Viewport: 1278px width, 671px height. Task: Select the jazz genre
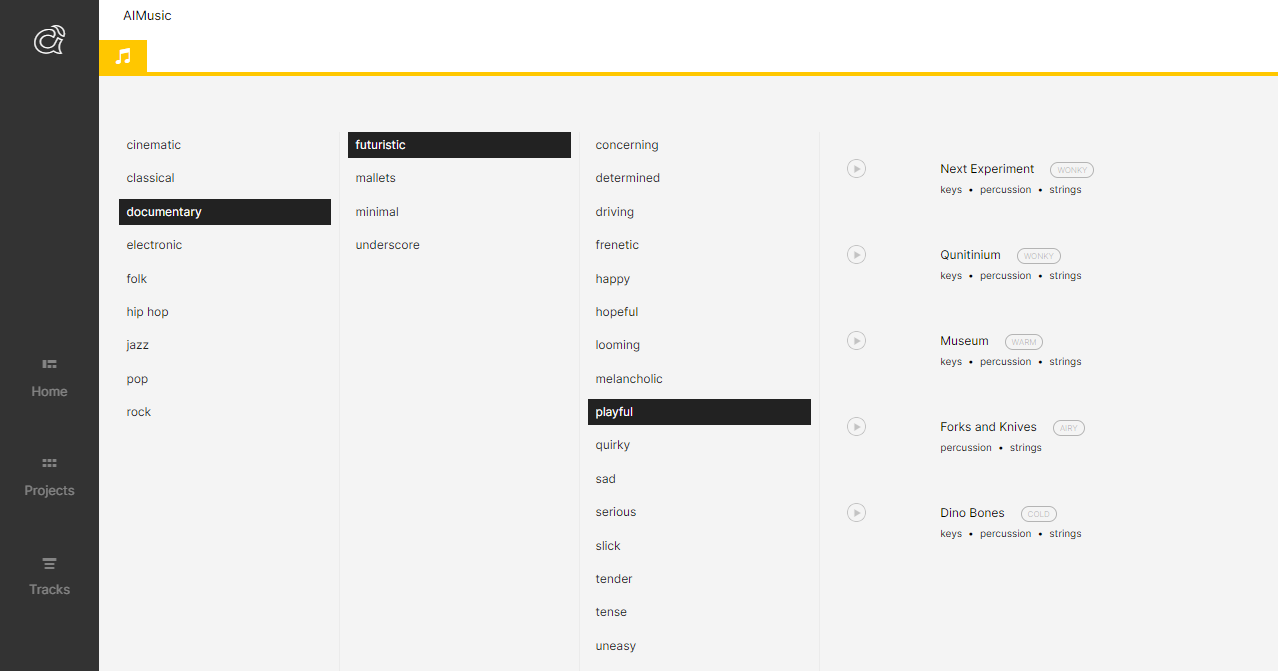(x=138, y=345)
